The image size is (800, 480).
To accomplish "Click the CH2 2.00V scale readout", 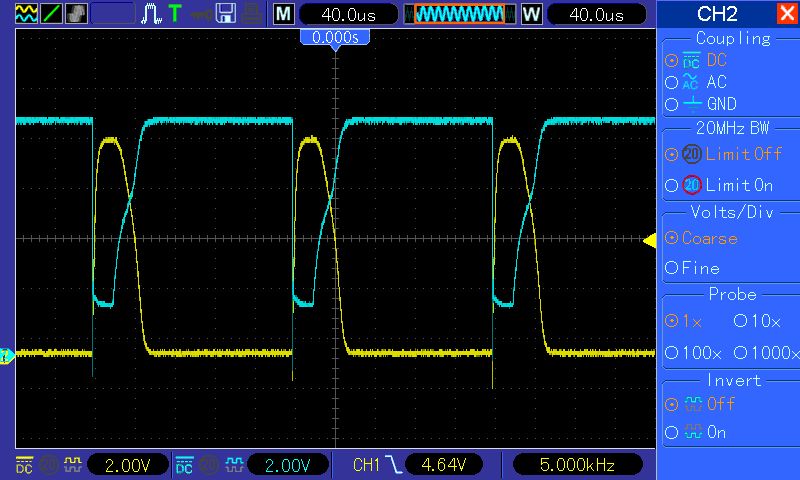I will point(287,465).
